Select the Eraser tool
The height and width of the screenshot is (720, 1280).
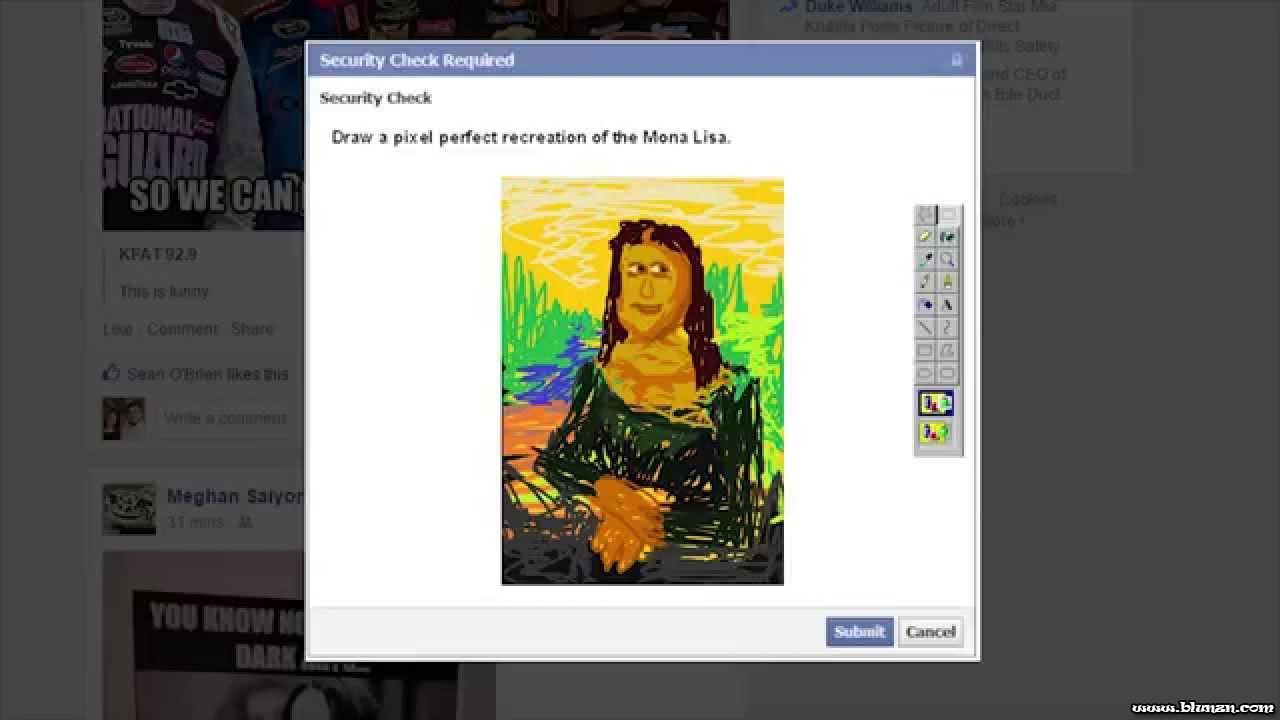tap(925, 237)
